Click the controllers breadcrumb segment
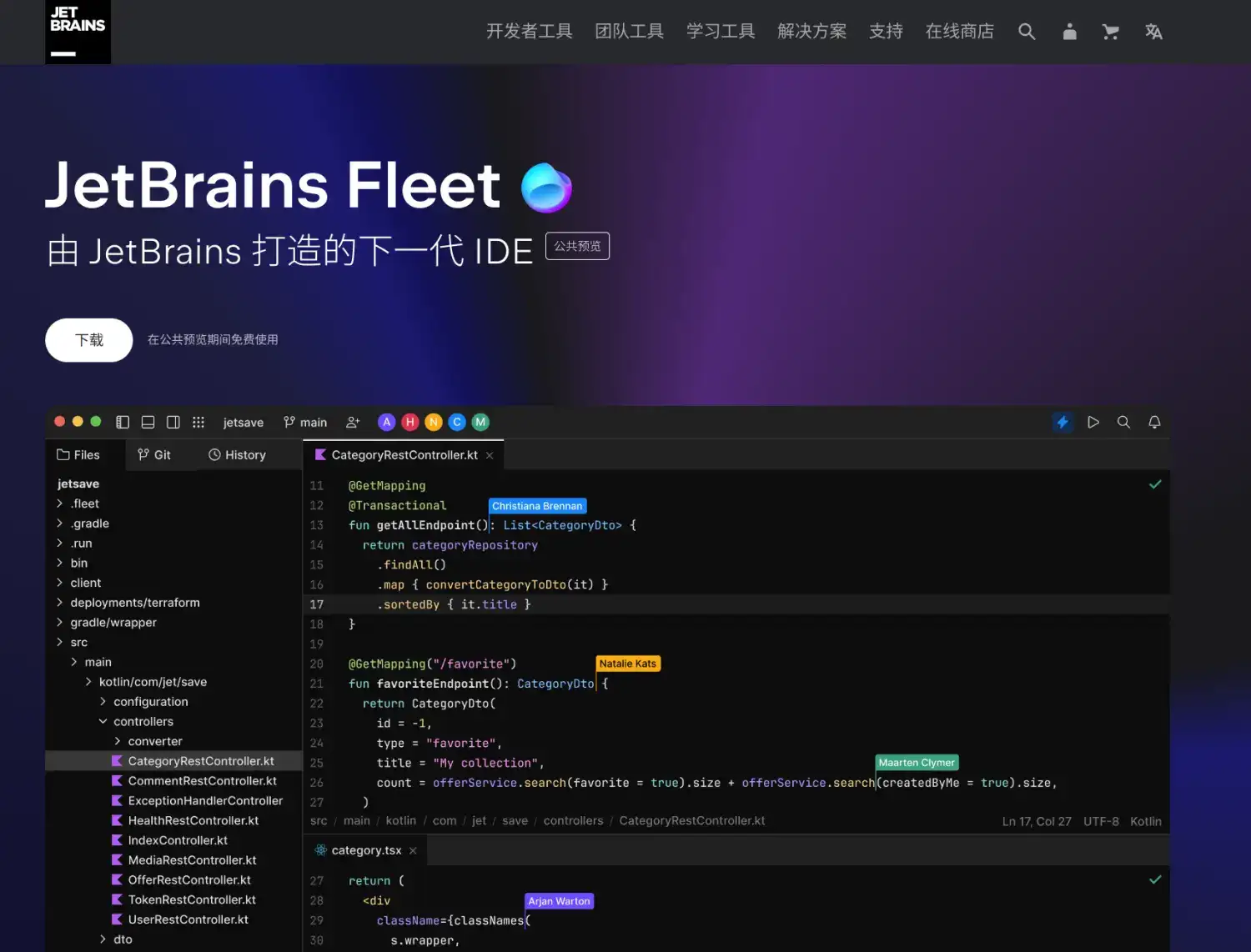Image resolution: width=1251 pixels, height=952 pixels. click(573, 820)
